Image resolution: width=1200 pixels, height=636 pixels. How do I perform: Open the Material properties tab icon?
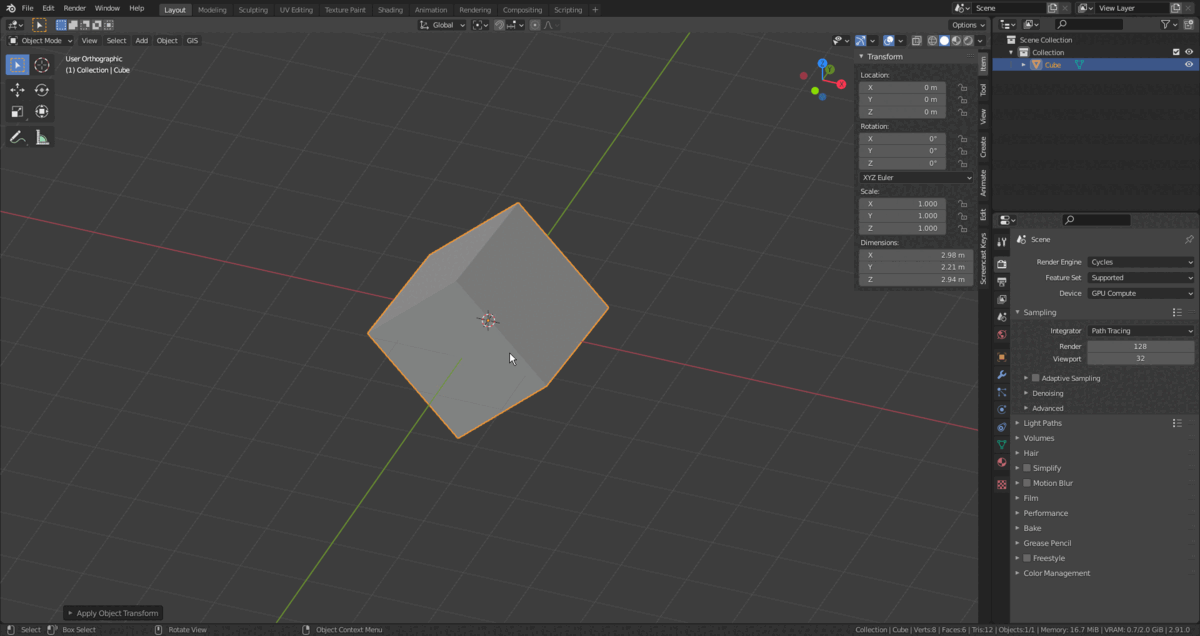[1002, 463]
